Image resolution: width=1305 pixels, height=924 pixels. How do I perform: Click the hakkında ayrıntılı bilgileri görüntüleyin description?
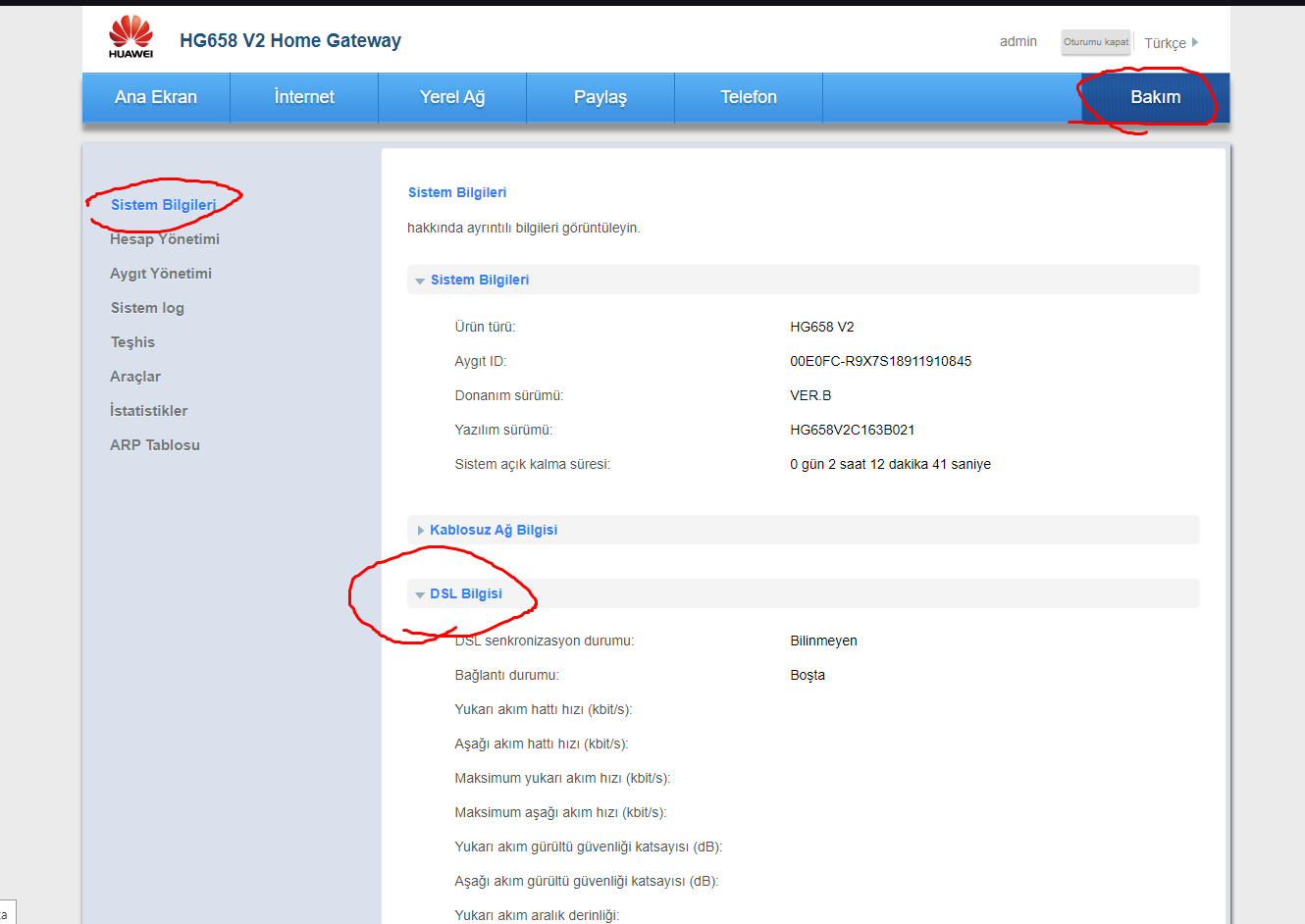pos(524,228)
